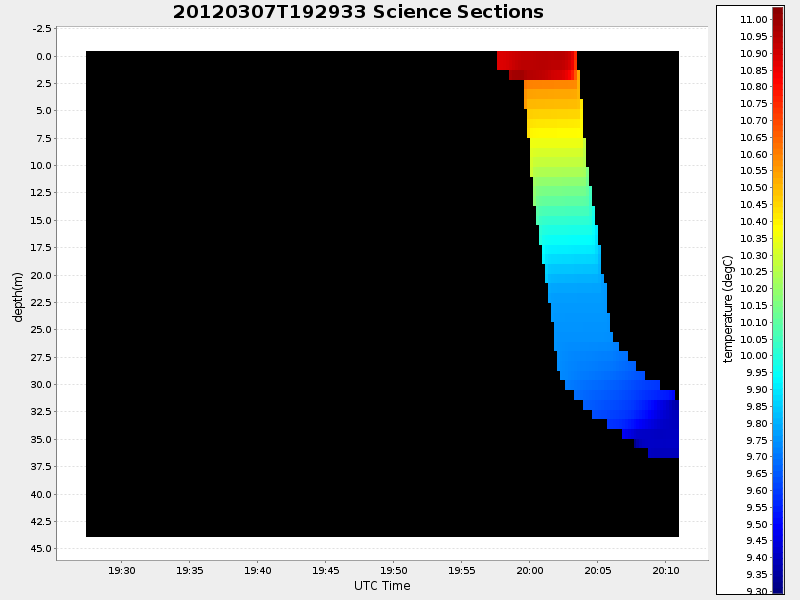The image size is (800, 600).
Task: Pick the 20:00 time axis tick label
Action: (529, 571)
